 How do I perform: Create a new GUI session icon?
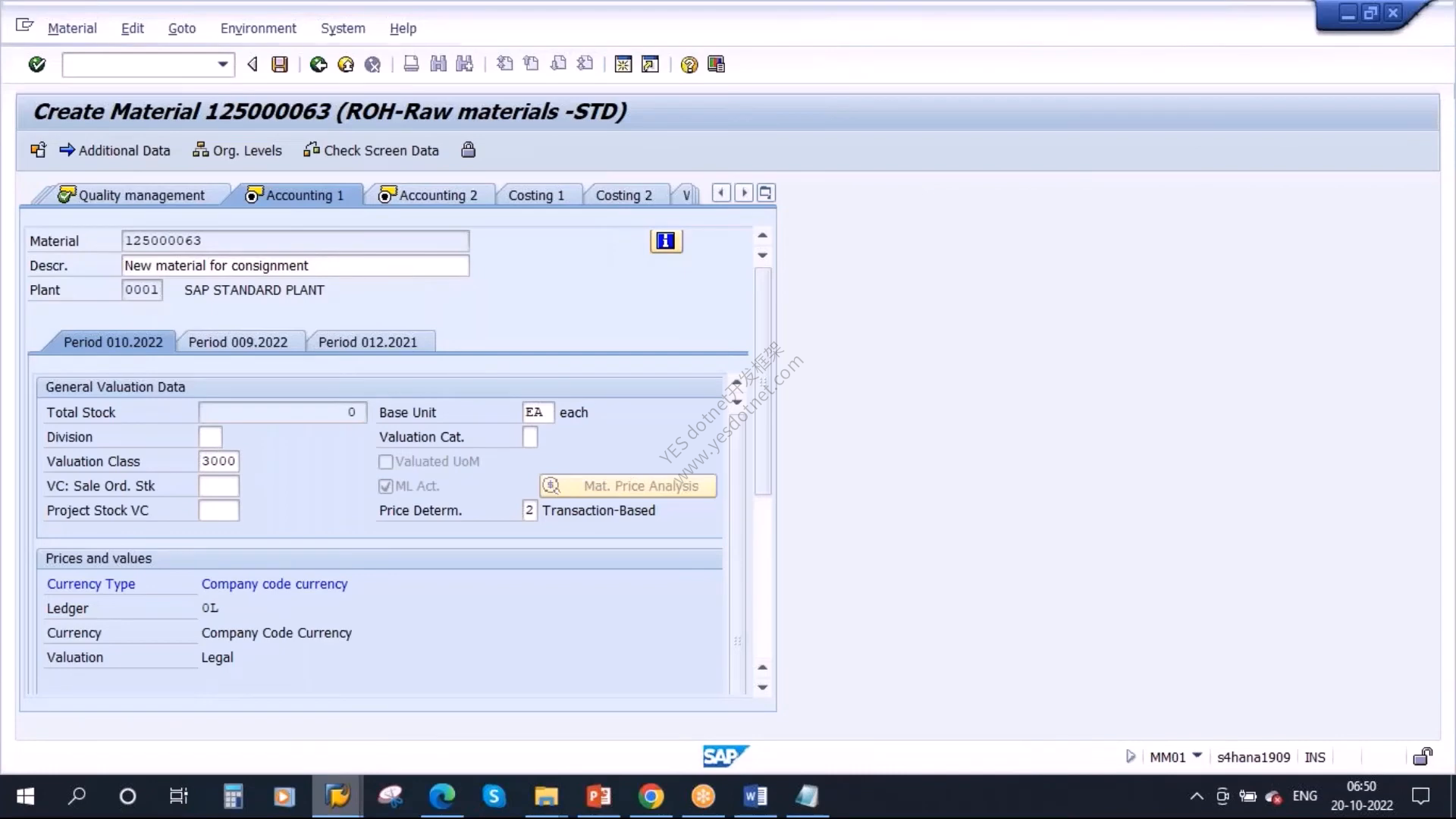tap(623, 64)
